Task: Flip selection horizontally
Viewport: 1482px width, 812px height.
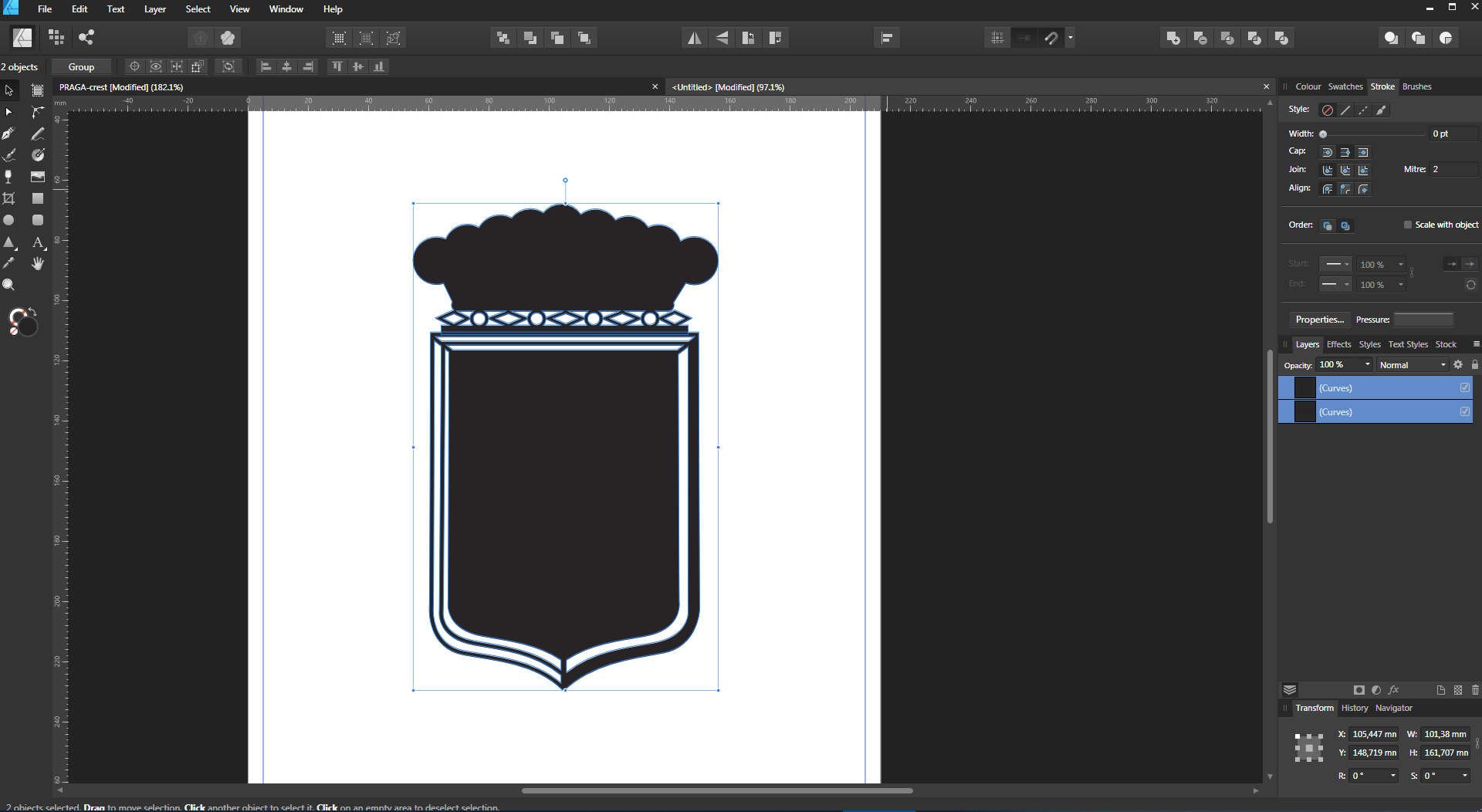Action: point(695,38)
